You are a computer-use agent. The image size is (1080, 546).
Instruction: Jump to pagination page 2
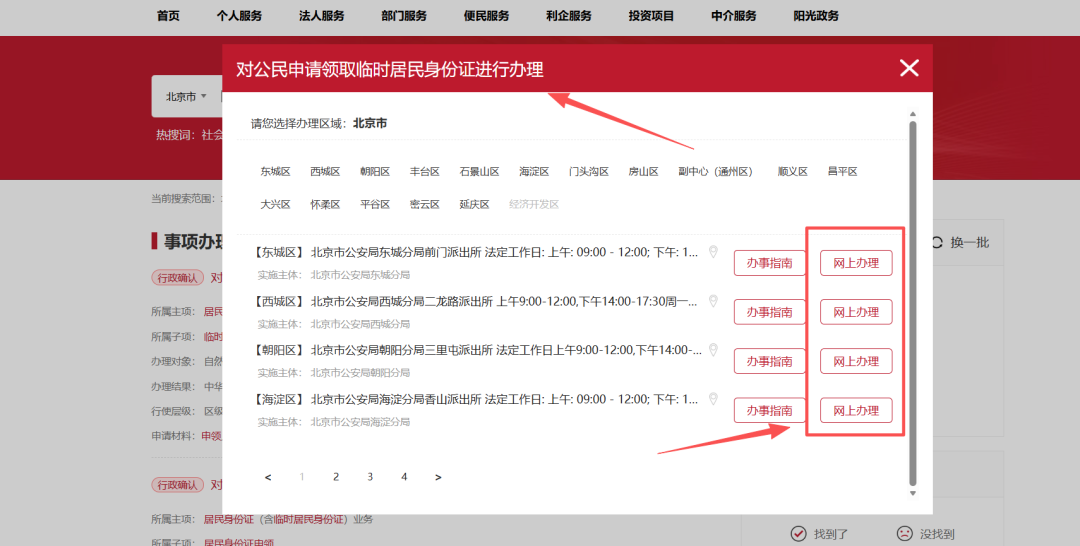tap(335, 476)
